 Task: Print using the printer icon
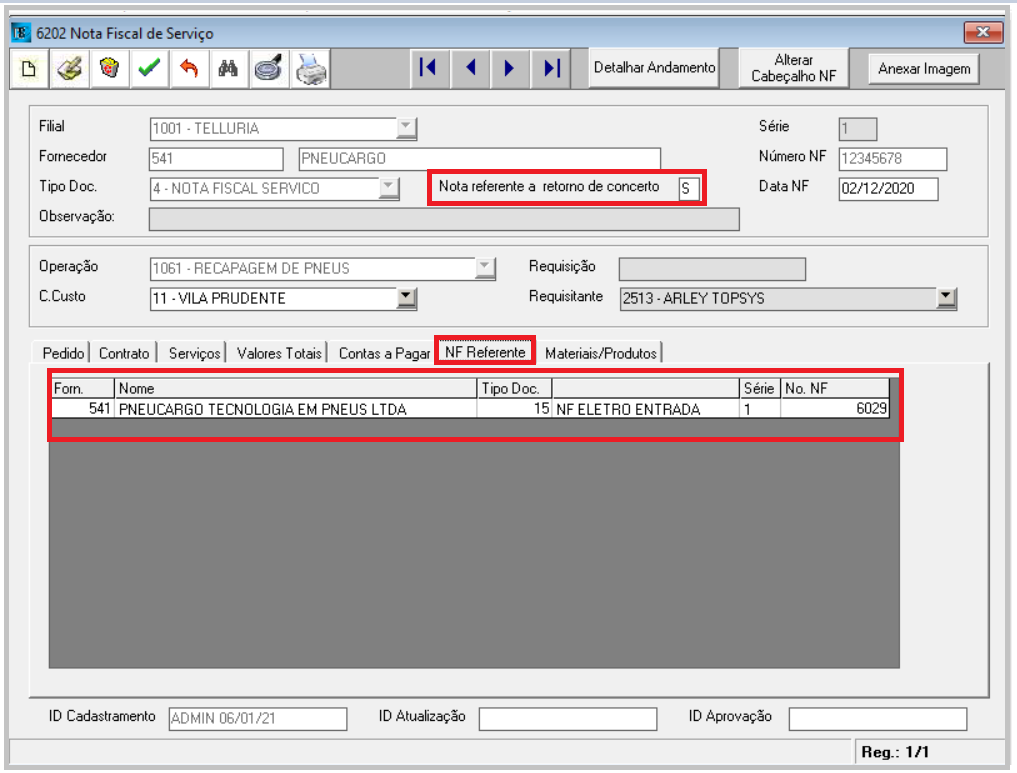(310, 68)
